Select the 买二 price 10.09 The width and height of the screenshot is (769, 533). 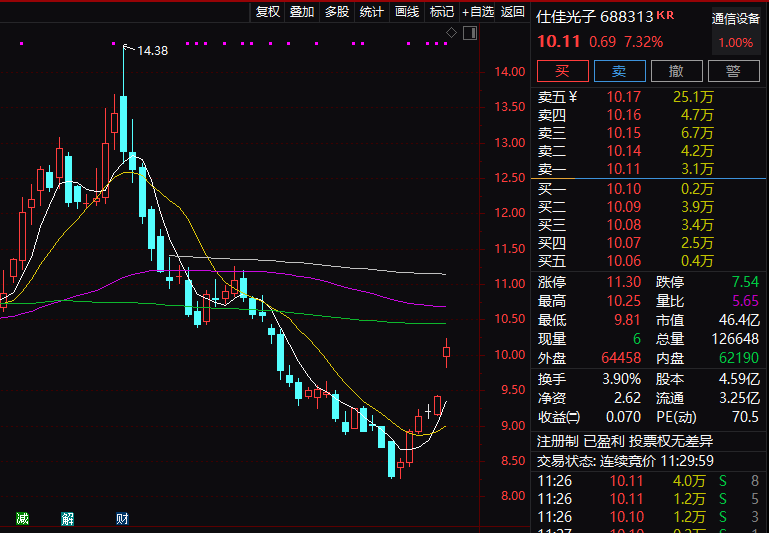[x=624, y=207]
